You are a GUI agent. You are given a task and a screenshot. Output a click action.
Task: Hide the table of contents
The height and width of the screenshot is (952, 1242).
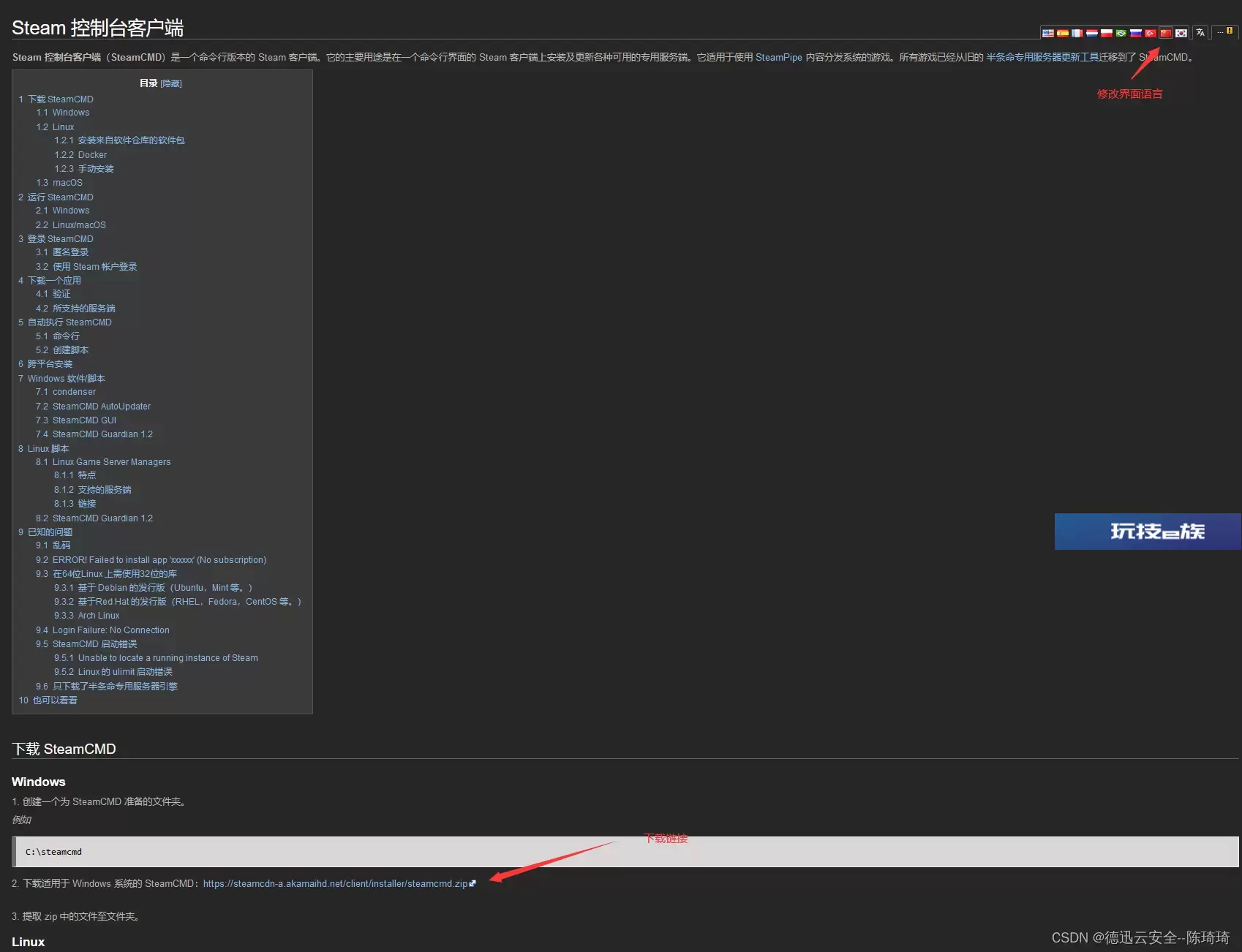coord(171,83)
